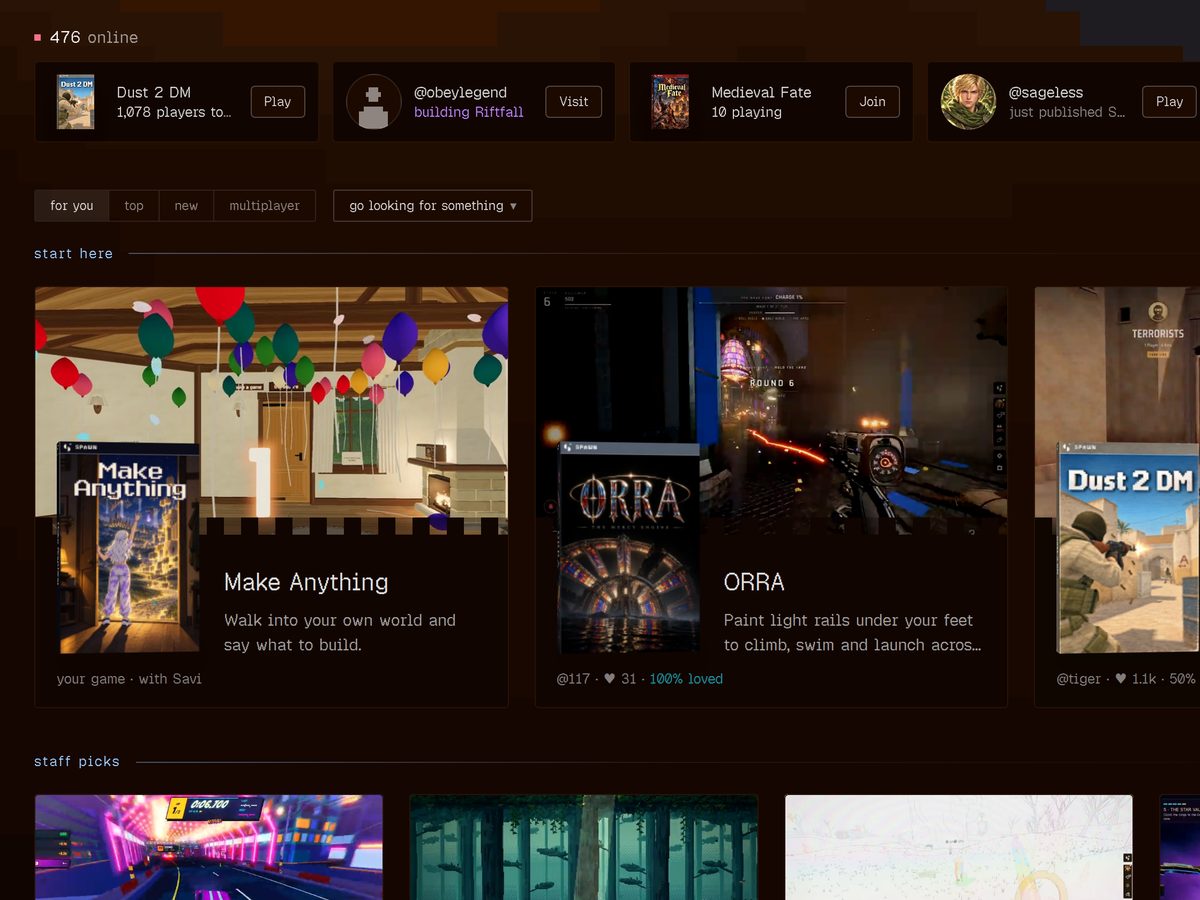1200x900 pixels.
Task: Click the '476 online' status indicator
Action: [86, 38]
